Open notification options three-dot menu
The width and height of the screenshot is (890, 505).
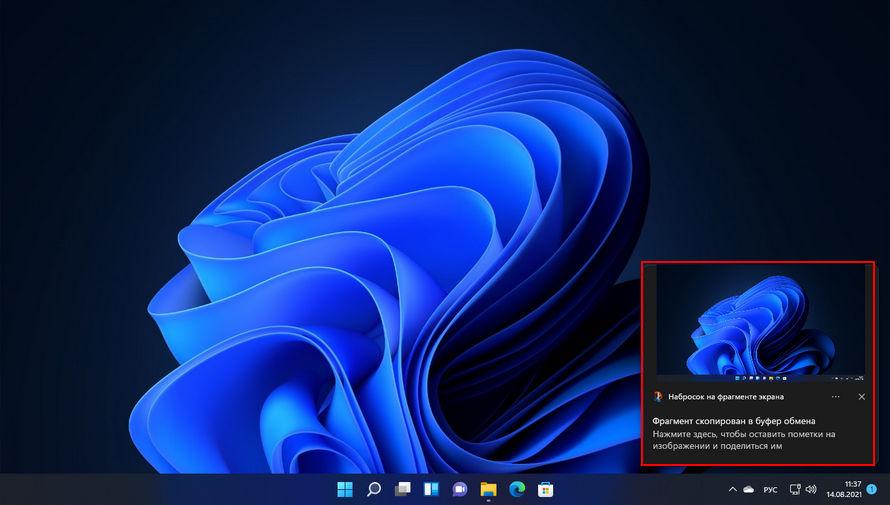[x=836, y=397]
